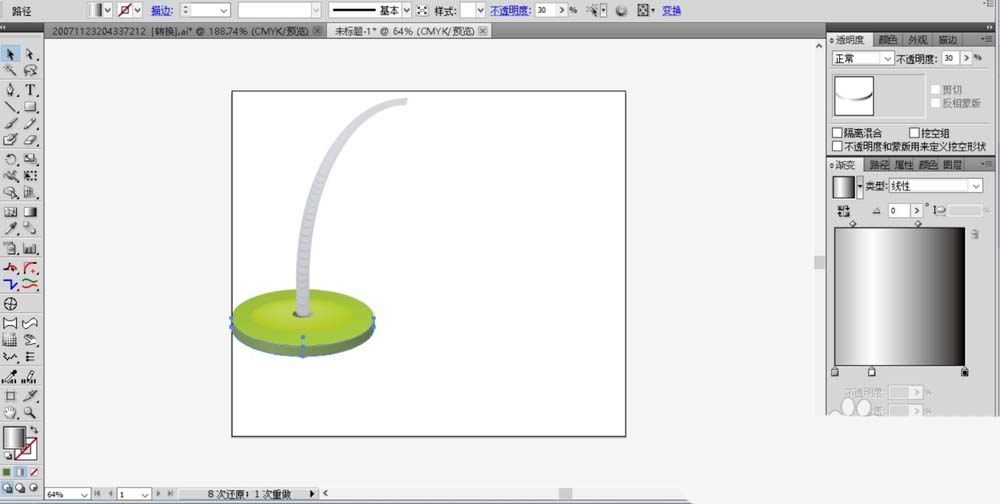Select the Scale tool
1000x504 pixels.
point(30,159)
